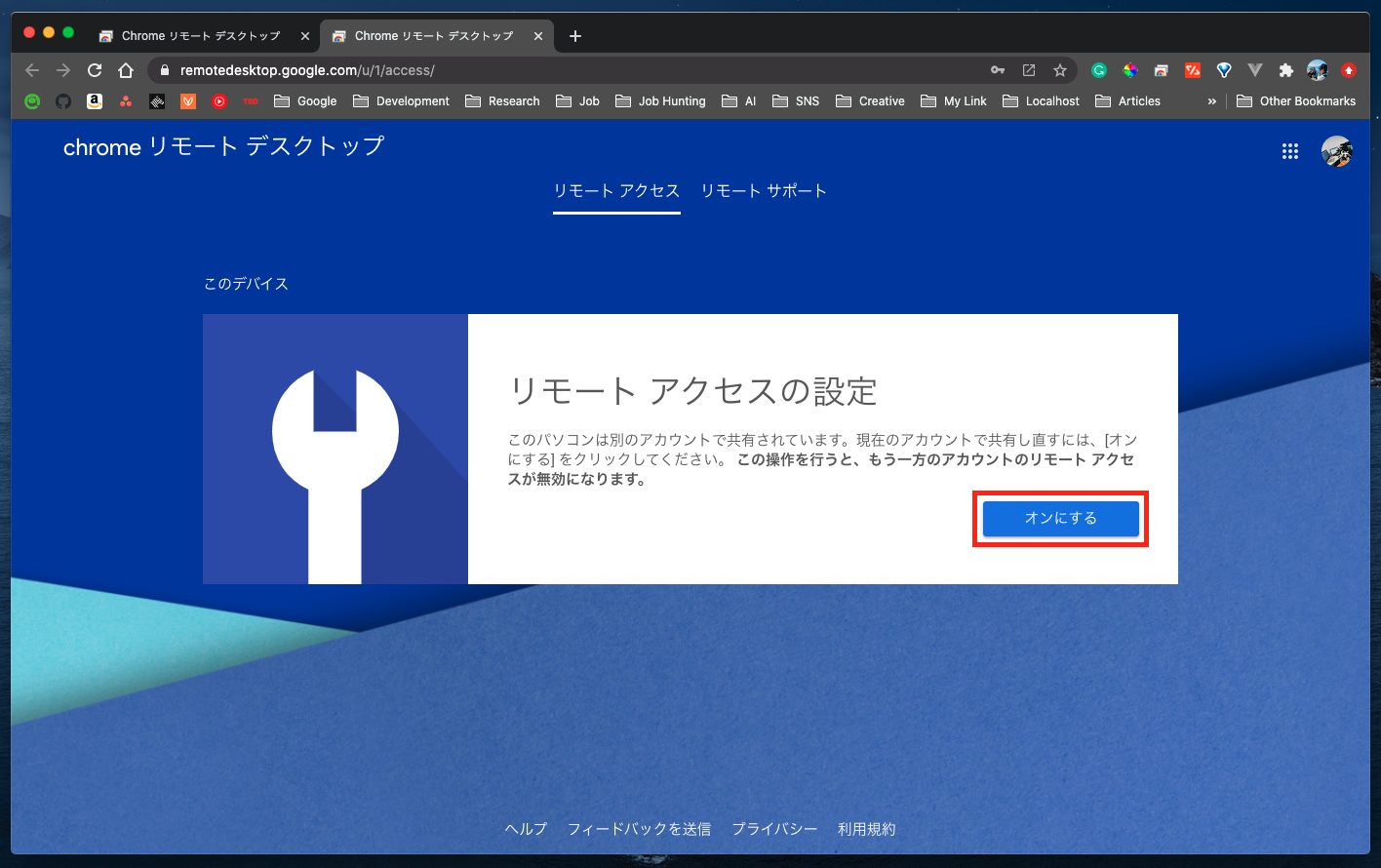Screen dimensions: 1381x868
Task: Expand the Creative bookmarks folder
Action: point(870,101)
